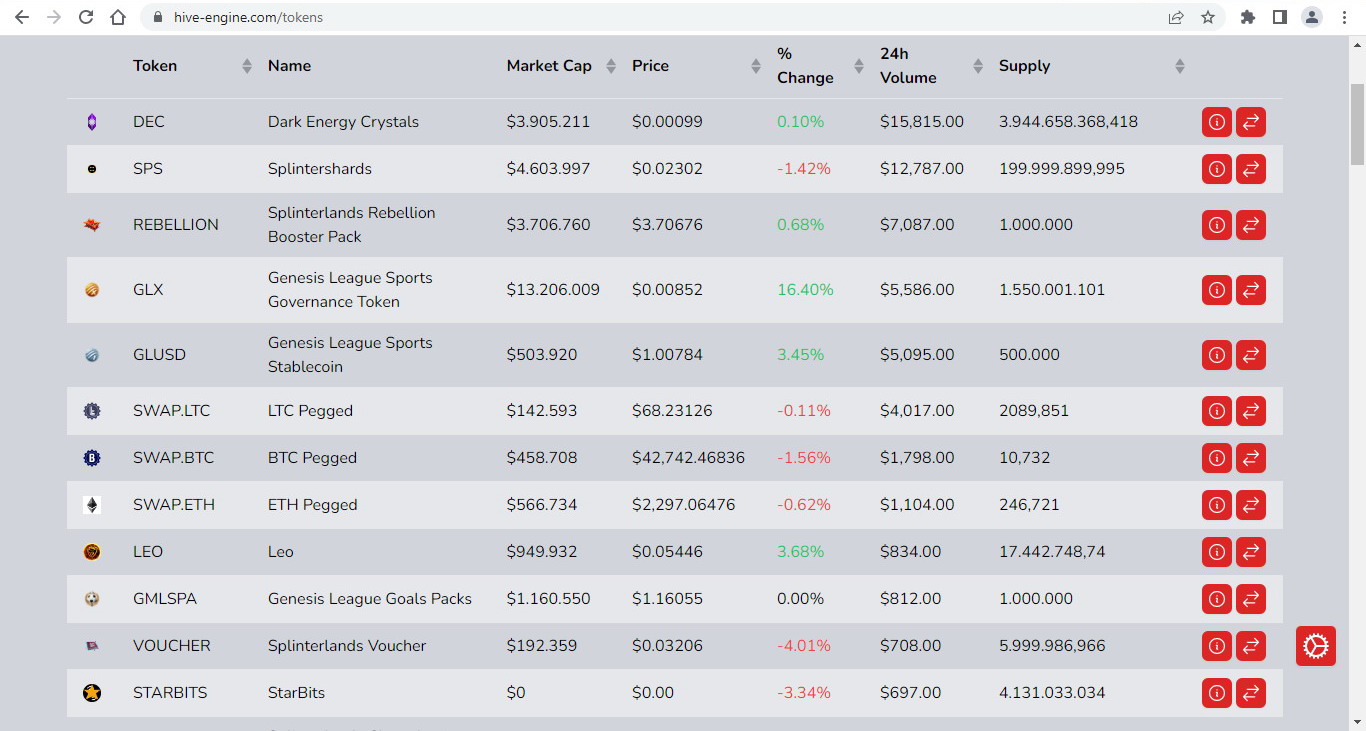1366x731 pixels.
Task: Click the SWAP.LTC supply 2089,851
Action: coord(1034,411)
